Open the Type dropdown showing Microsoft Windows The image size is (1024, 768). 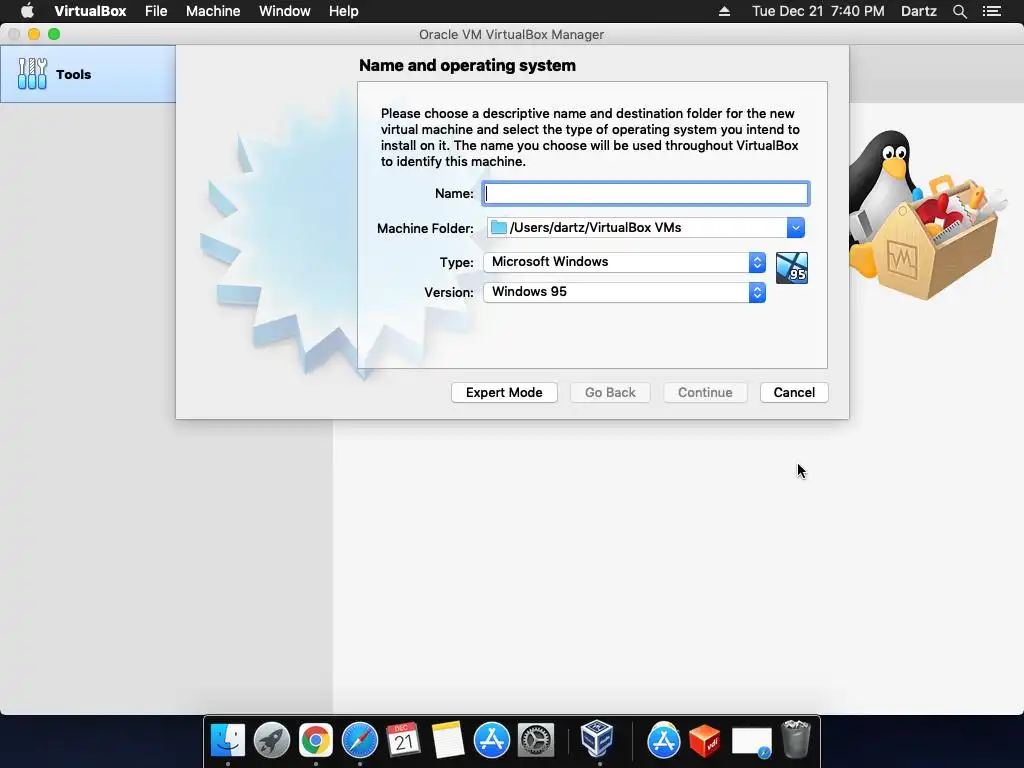click(624, 262)
